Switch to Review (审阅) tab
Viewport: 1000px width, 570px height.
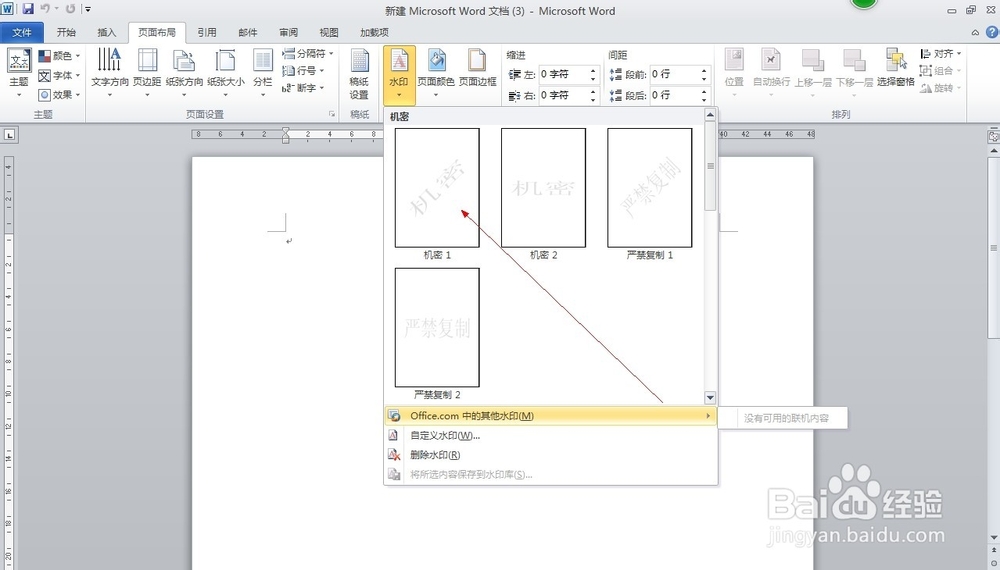click(288, 33)
